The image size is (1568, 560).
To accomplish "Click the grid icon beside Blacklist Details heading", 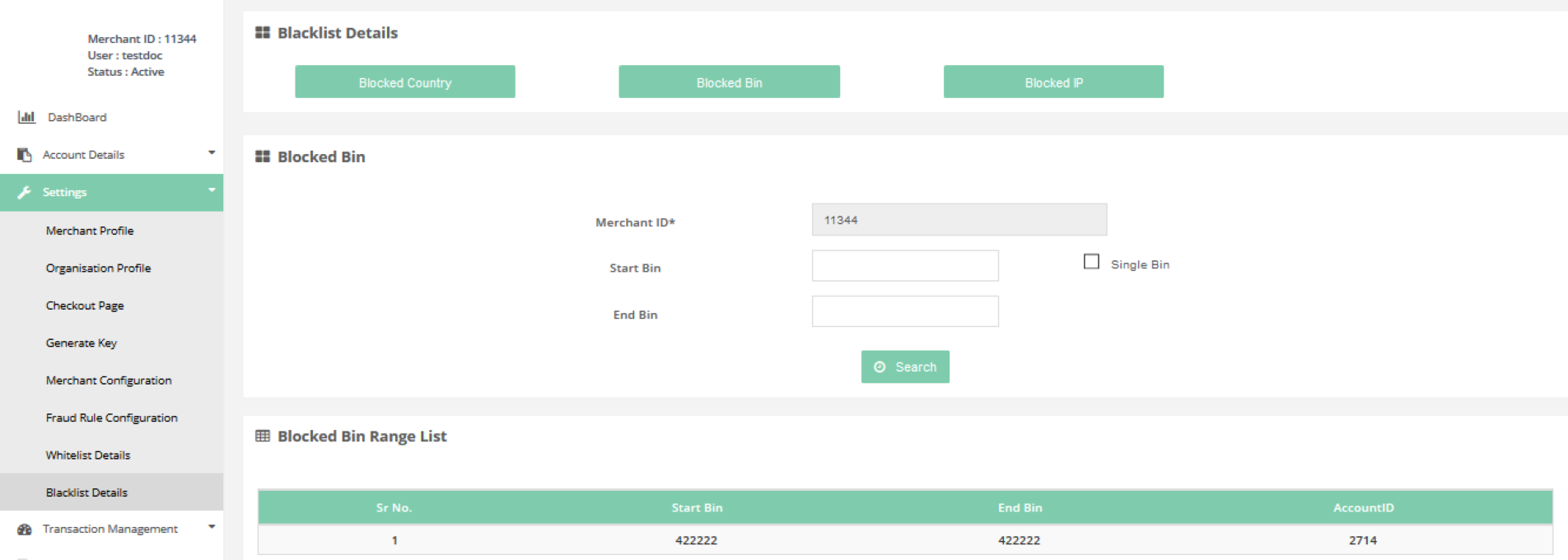I will click(x=263, y=33).
